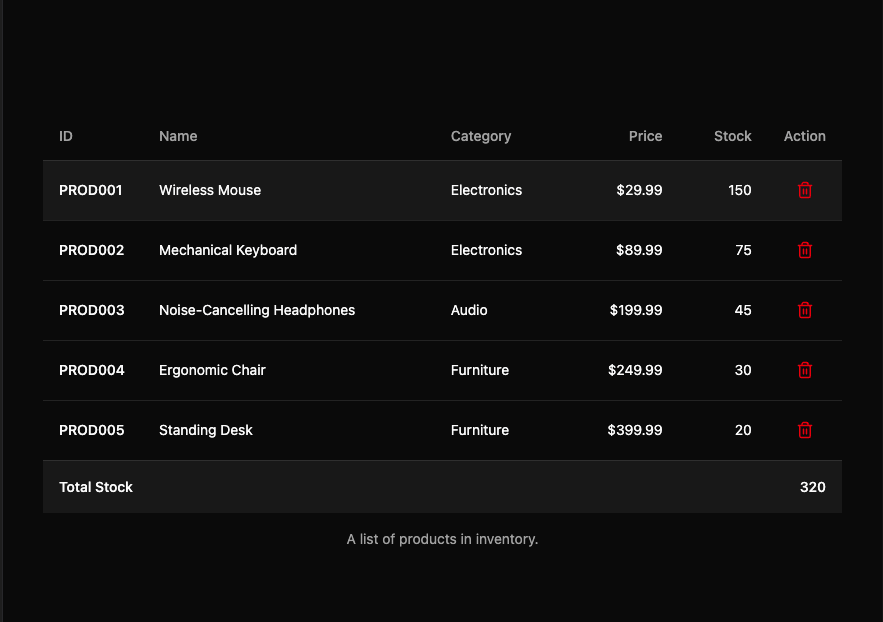Delete the Wireless Mouse product row

tap(805, 190)
